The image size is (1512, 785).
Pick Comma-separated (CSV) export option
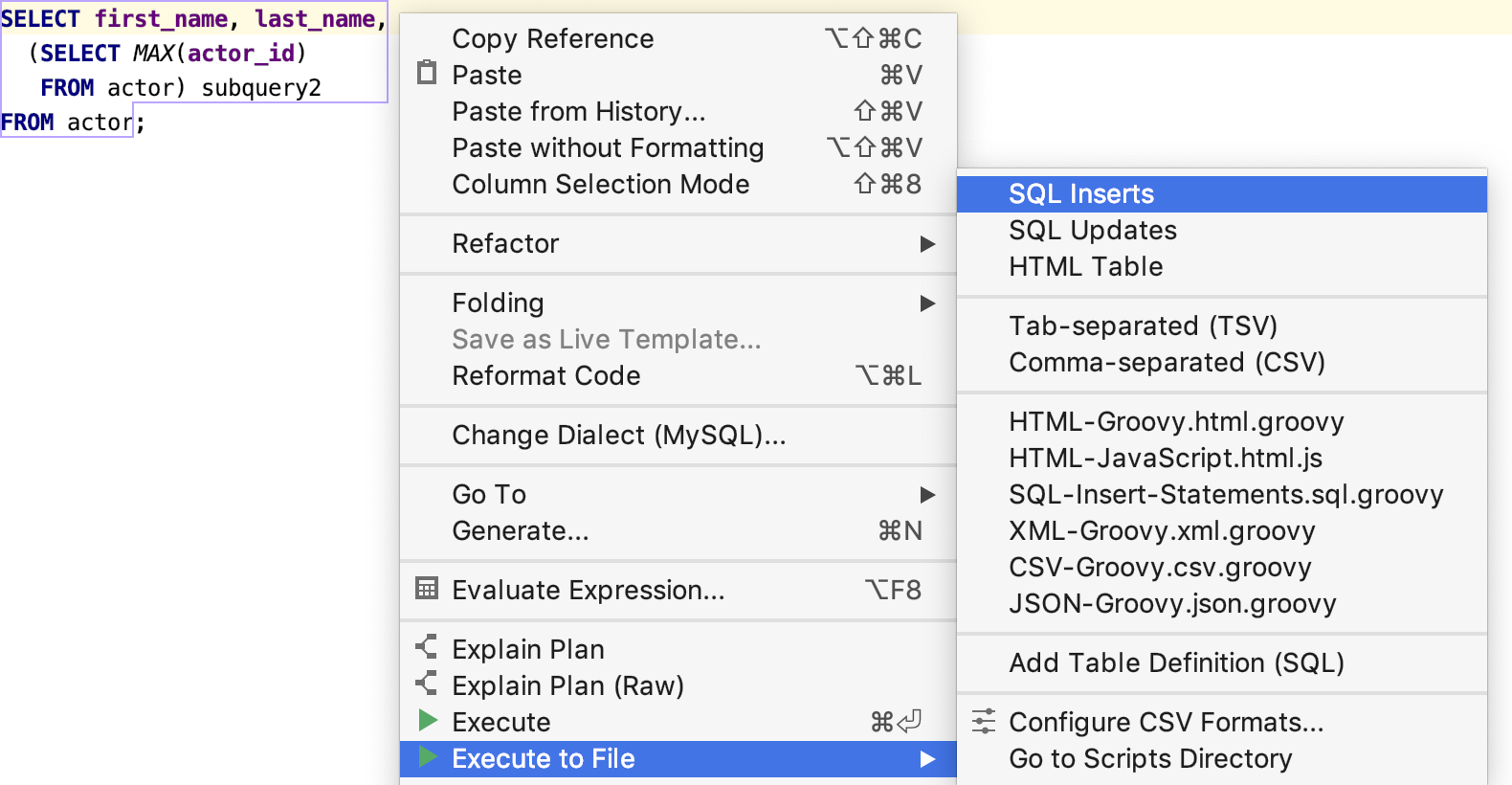[x=1167, y=363]
